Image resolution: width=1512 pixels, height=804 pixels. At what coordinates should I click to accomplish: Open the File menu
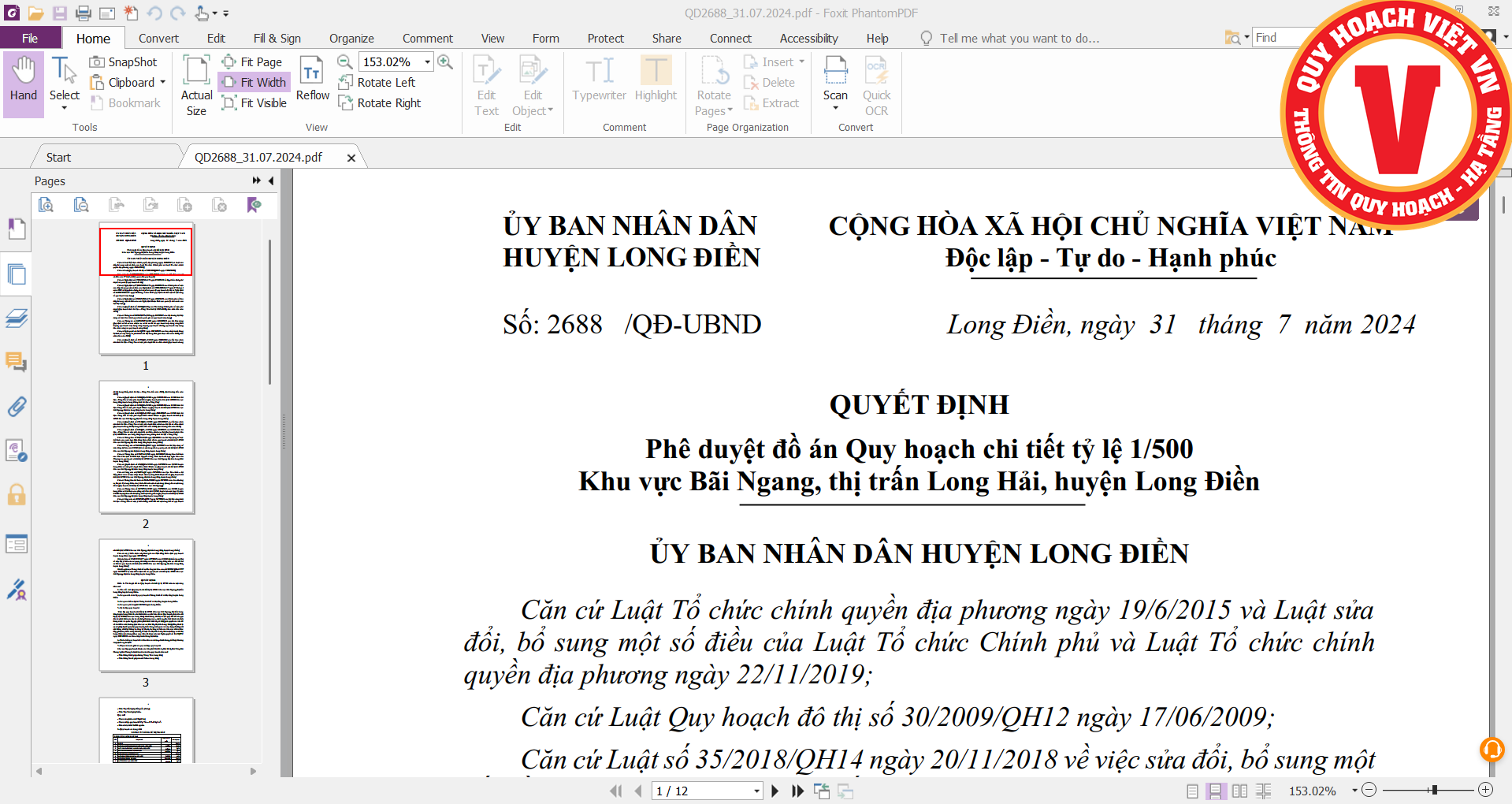pos(30,37)
